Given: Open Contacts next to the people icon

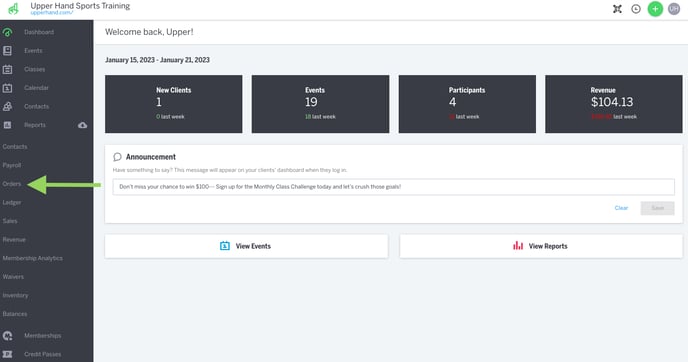Looking at the screenshot, I should pyautogui.click(x=36, y=106).
